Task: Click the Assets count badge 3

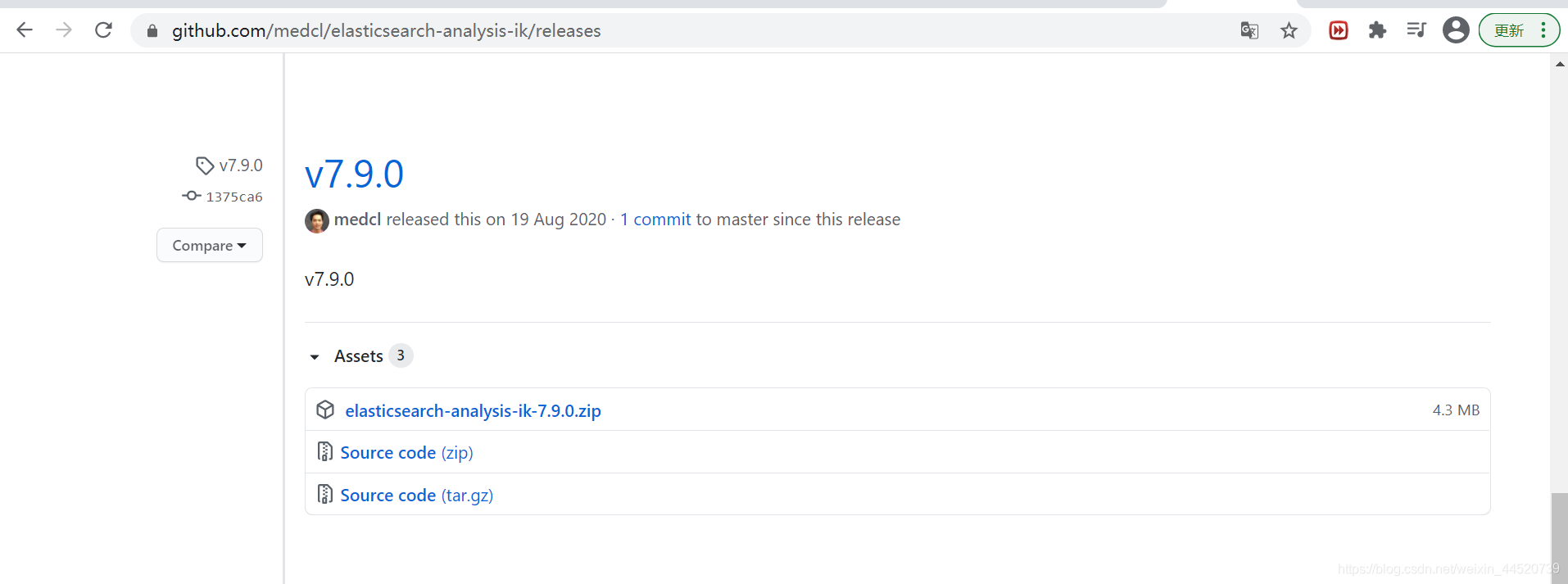Action: [x=401, y=355]
